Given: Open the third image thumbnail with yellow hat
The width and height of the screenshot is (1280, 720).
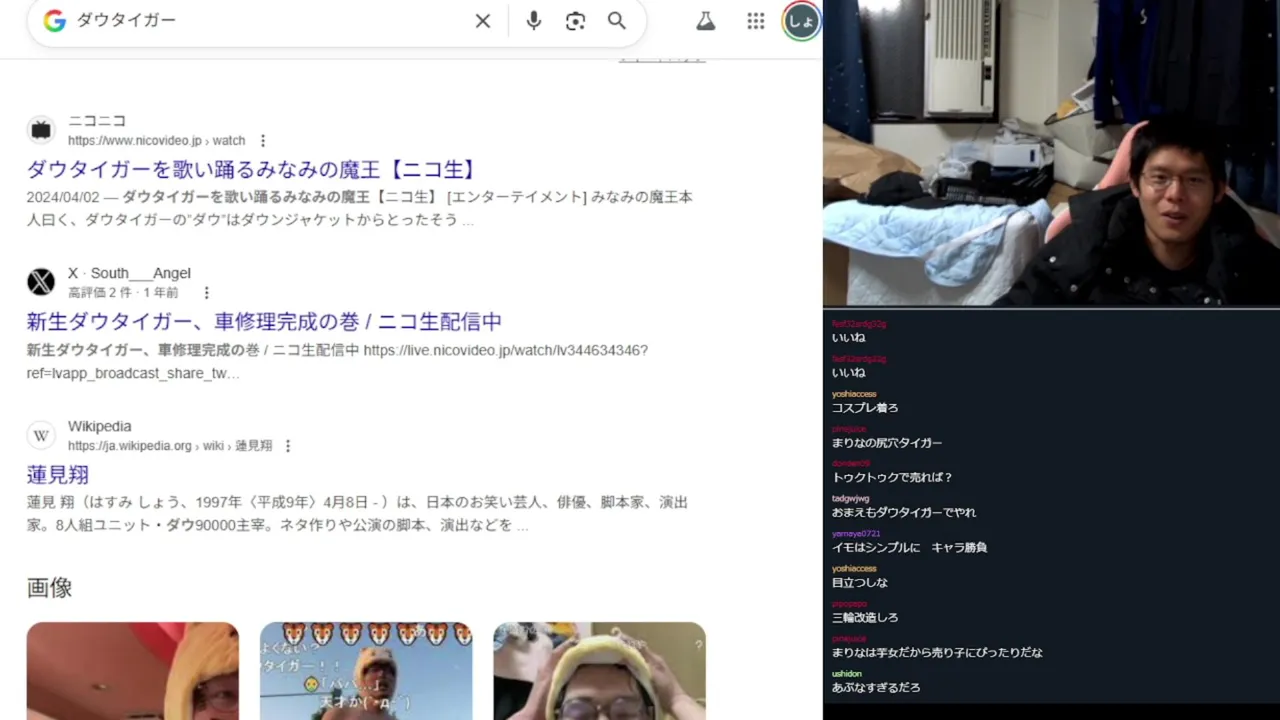Looking at the screenshot, I should (x=599, y=671).
